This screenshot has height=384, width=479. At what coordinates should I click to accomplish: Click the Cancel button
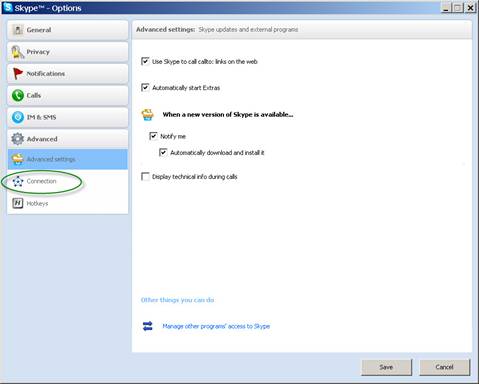coord(445,367)
